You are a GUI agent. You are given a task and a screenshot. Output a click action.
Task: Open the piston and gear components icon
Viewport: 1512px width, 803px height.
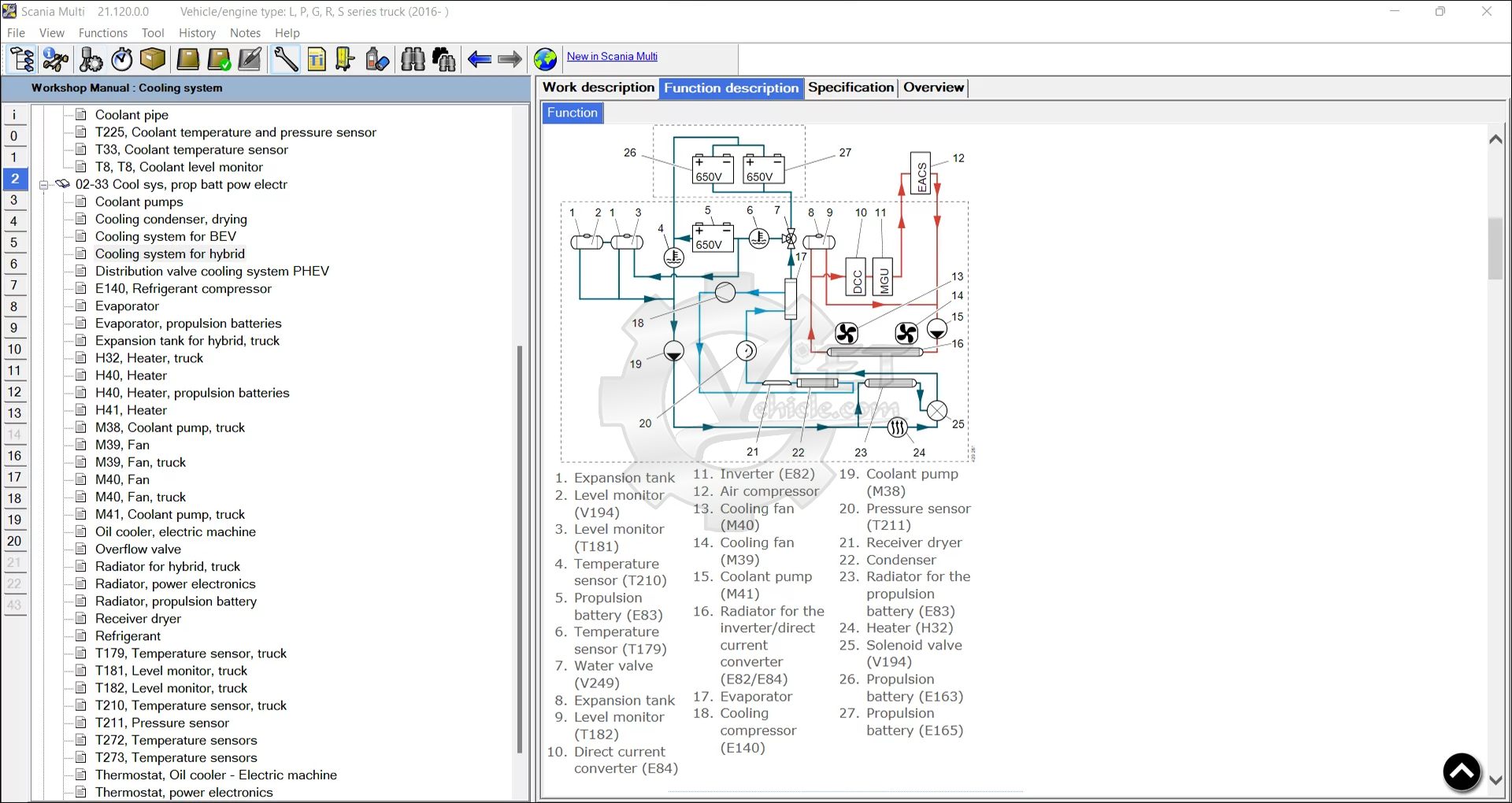pyautogui.click(x=91, y=59)
